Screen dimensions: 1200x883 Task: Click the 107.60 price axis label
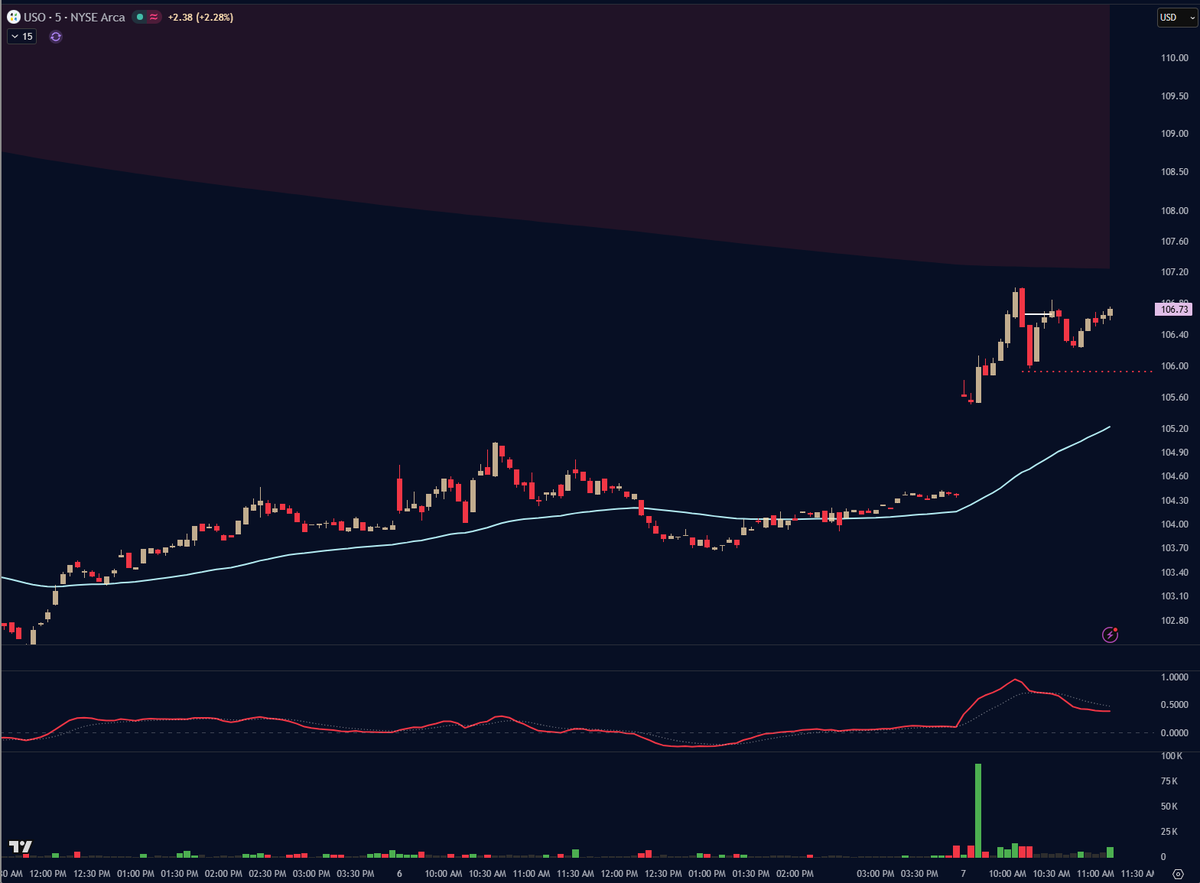pos(1174,241)
